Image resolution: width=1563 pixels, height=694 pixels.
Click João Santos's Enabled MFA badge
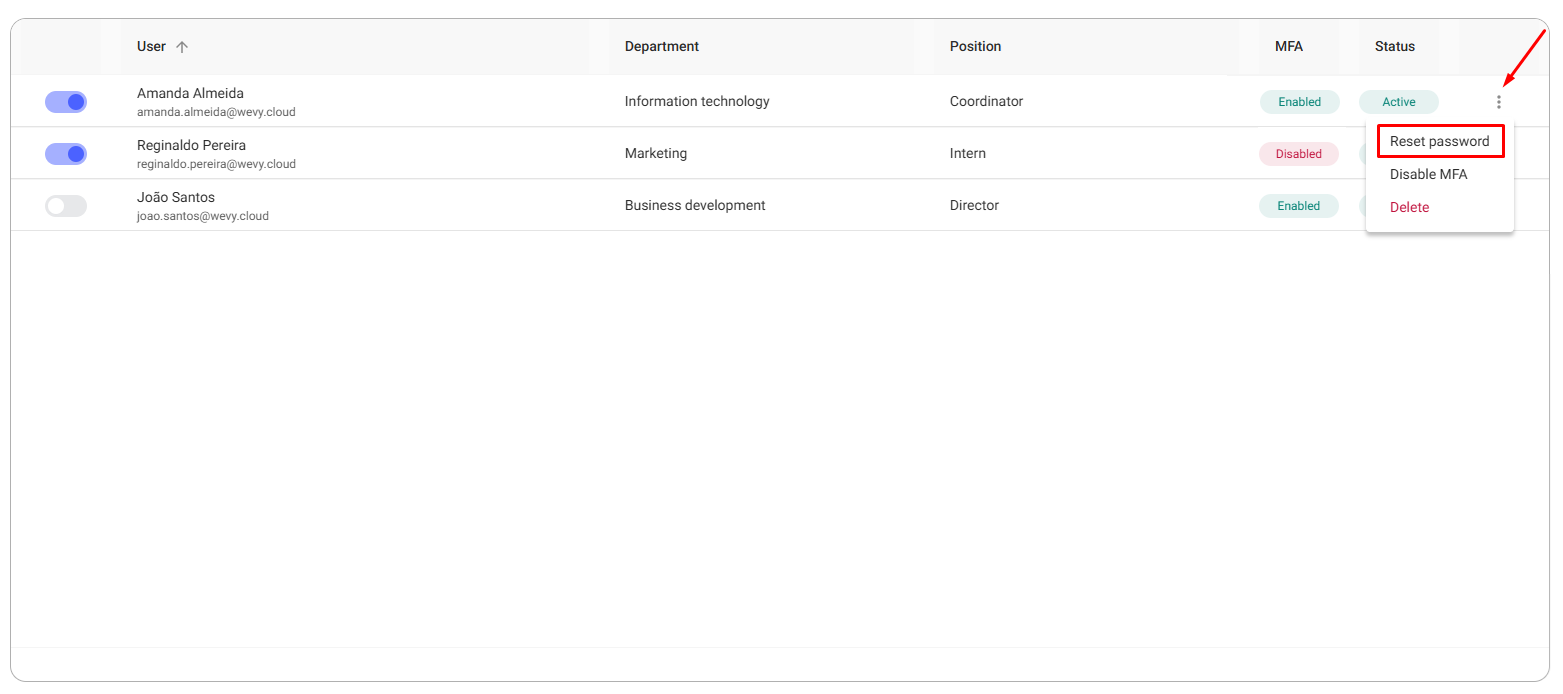(1299, 206)
